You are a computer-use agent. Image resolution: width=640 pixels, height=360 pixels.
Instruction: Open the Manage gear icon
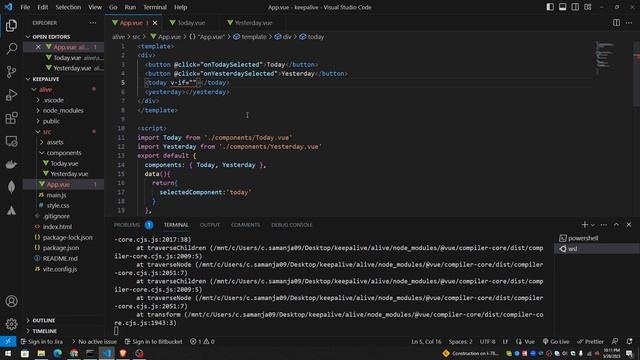coord(11,324)
